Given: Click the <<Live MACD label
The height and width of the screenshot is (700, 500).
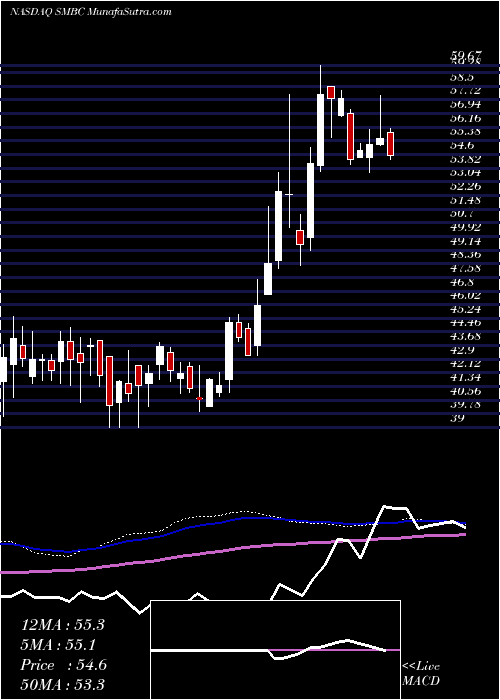Looking at the screenshot, I should click(x=421, y=674).
